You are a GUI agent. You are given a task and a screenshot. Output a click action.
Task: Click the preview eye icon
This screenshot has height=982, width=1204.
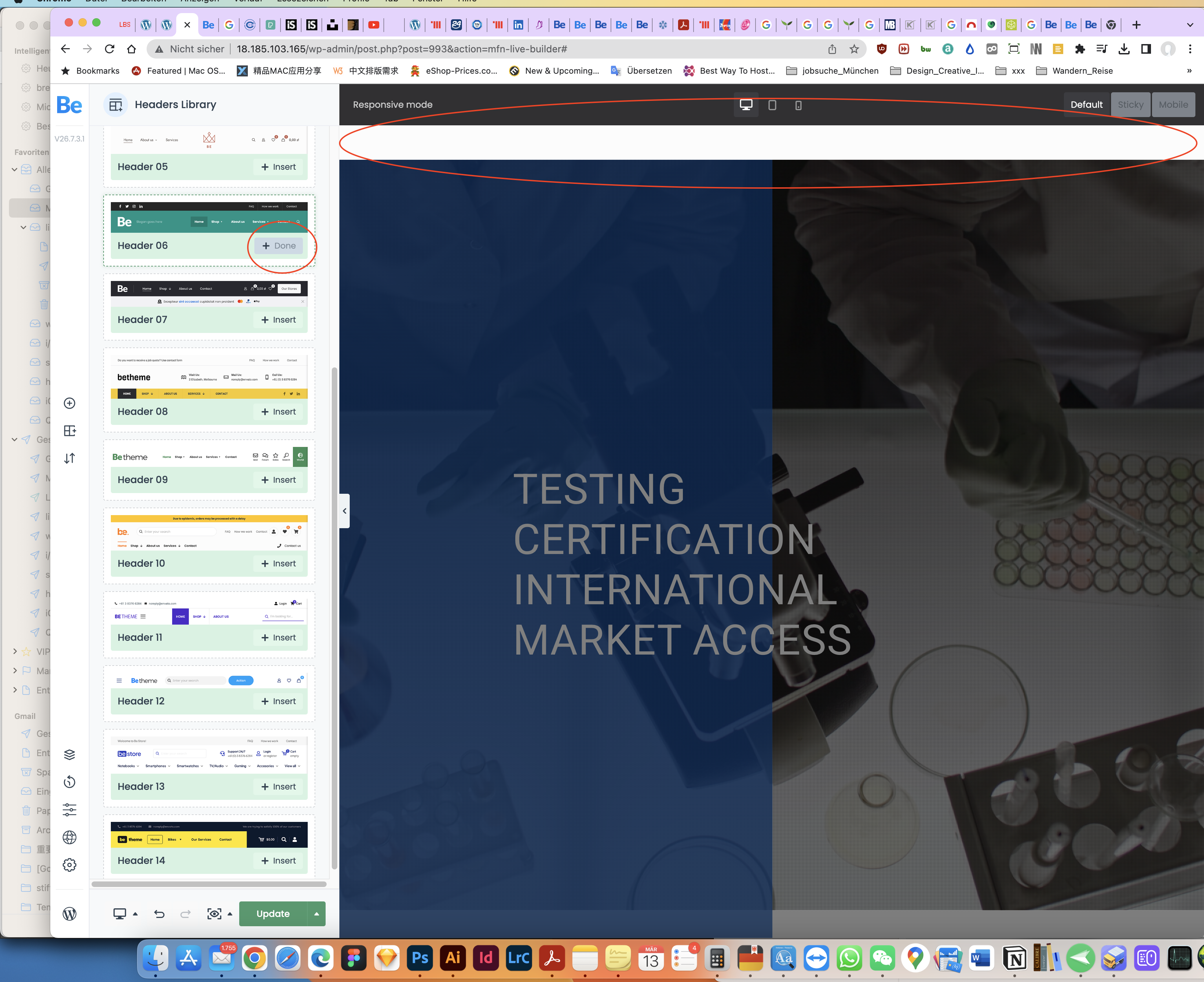tap(214, 913)
